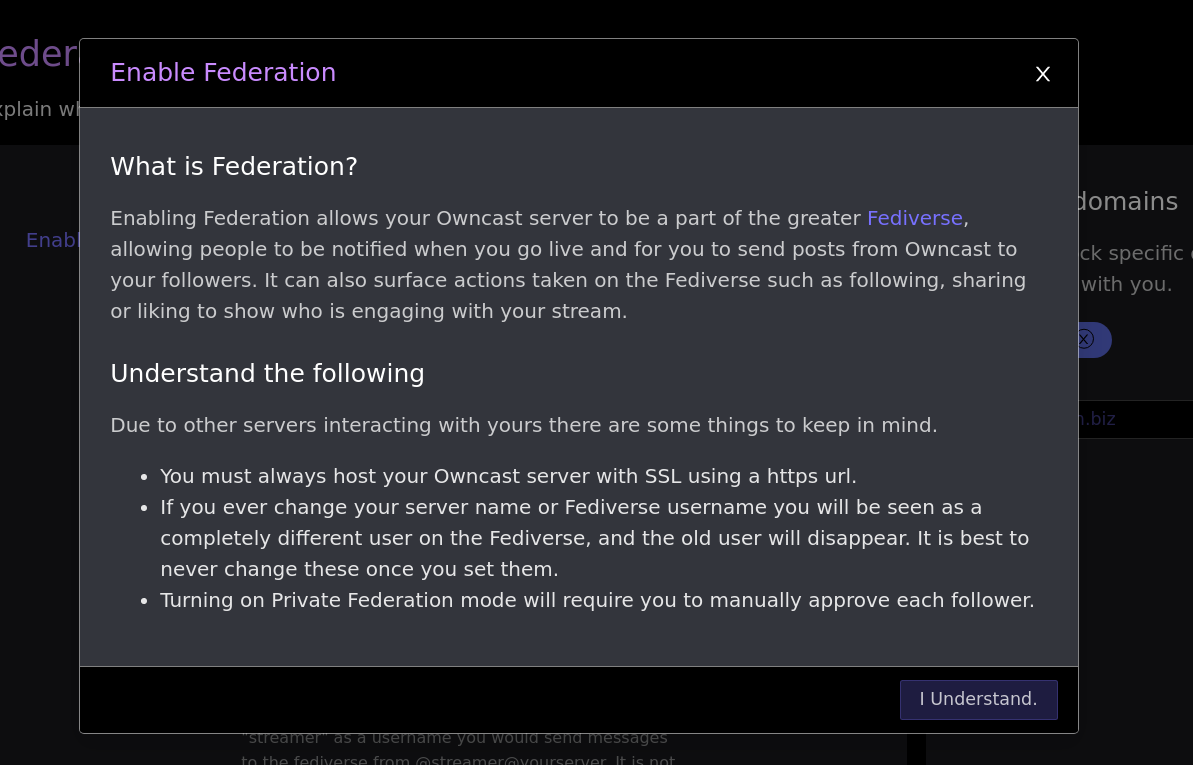Click the "Understand the following" heading

[267, 373]
